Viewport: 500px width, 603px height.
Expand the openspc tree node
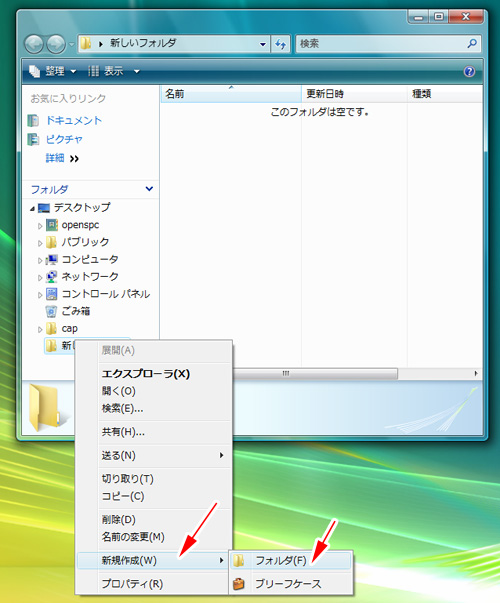(x=40, y=226)
